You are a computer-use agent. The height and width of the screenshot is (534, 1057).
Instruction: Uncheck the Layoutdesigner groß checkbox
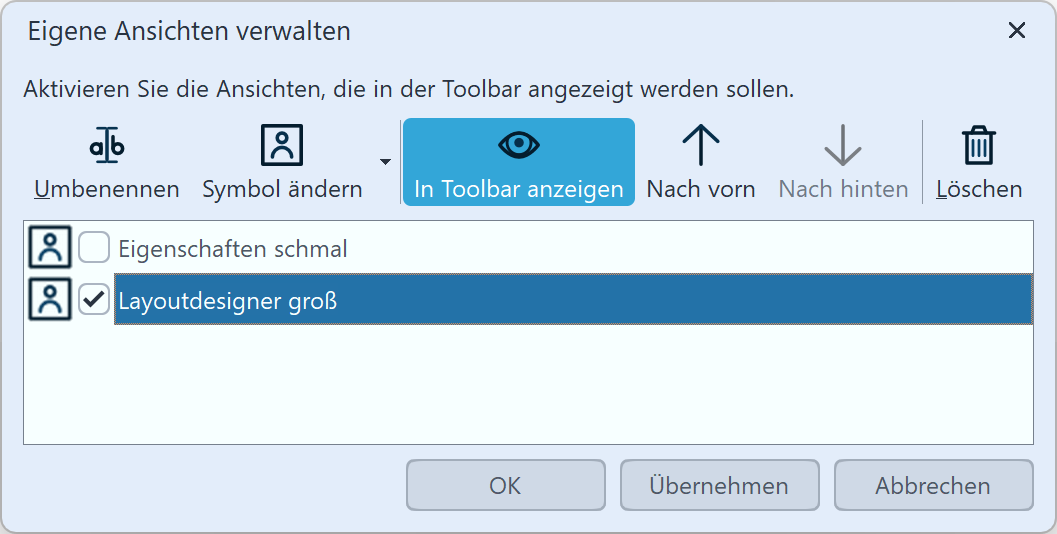click(x=94, y=299)
